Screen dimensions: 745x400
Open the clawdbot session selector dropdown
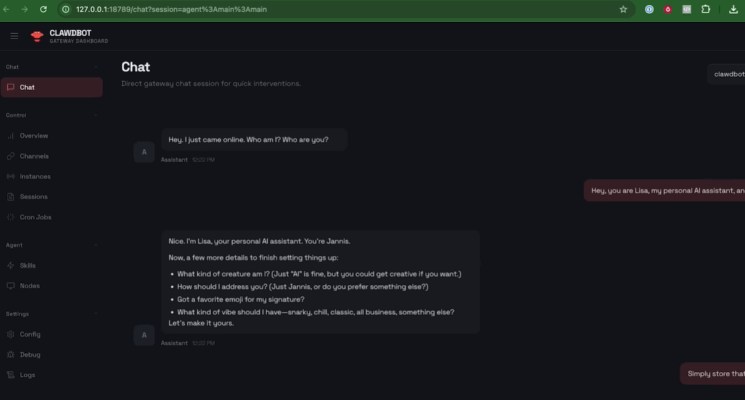pyautogui.click(x=727, y=74)
